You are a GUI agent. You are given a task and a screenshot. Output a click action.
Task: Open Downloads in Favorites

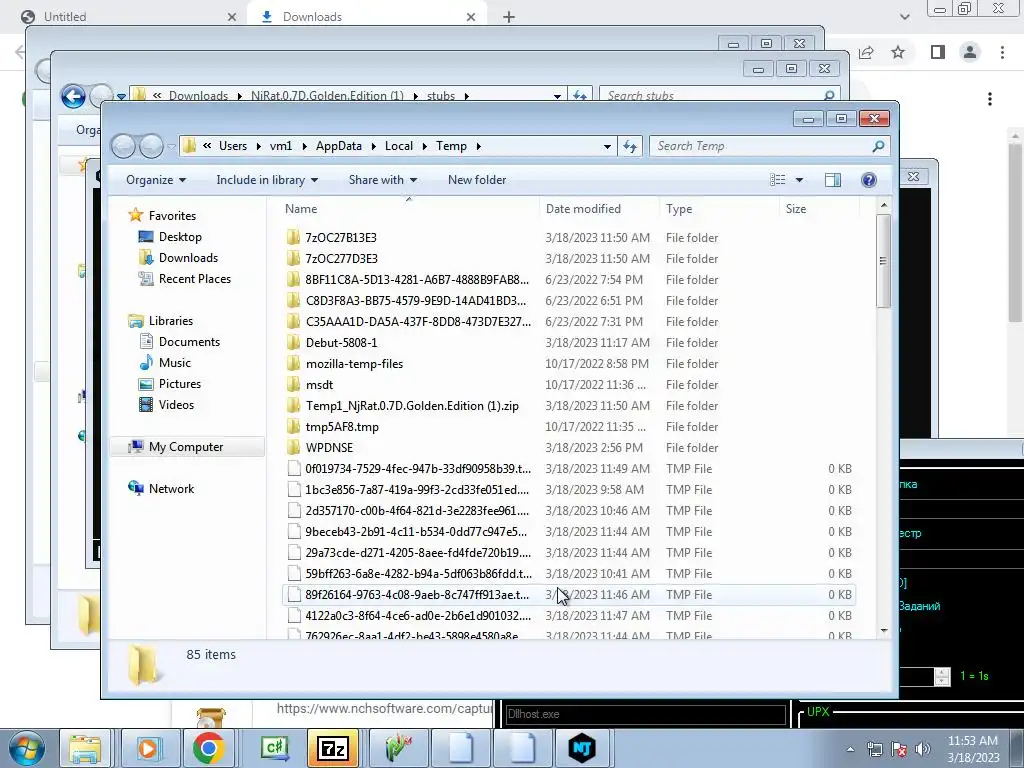pos(187,258)
